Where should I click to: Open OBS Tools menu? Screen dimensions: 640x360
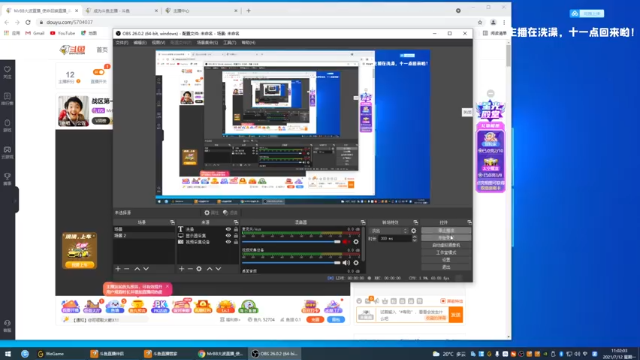click(x=229, y=42)
